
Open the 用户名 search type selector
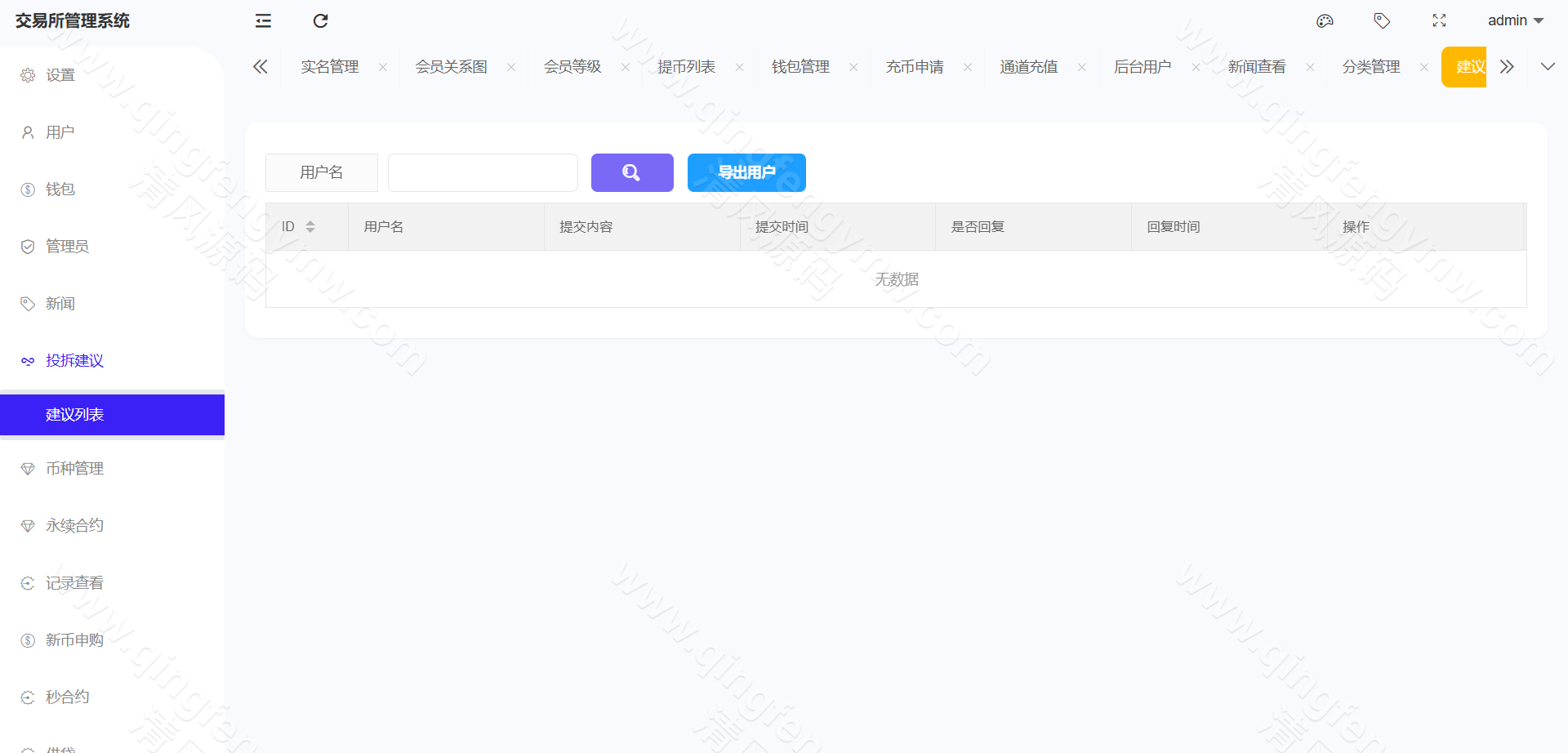(321, 172)
